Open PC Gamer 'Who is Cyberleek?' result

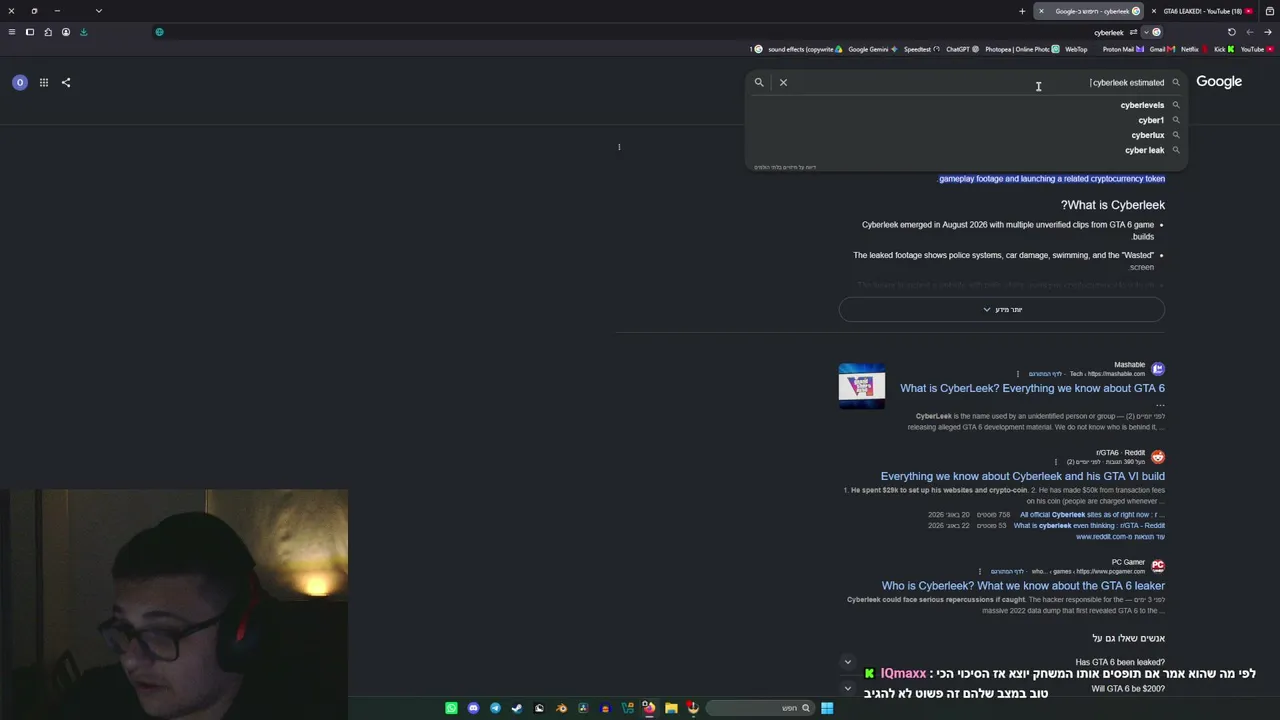[1023, 585]
